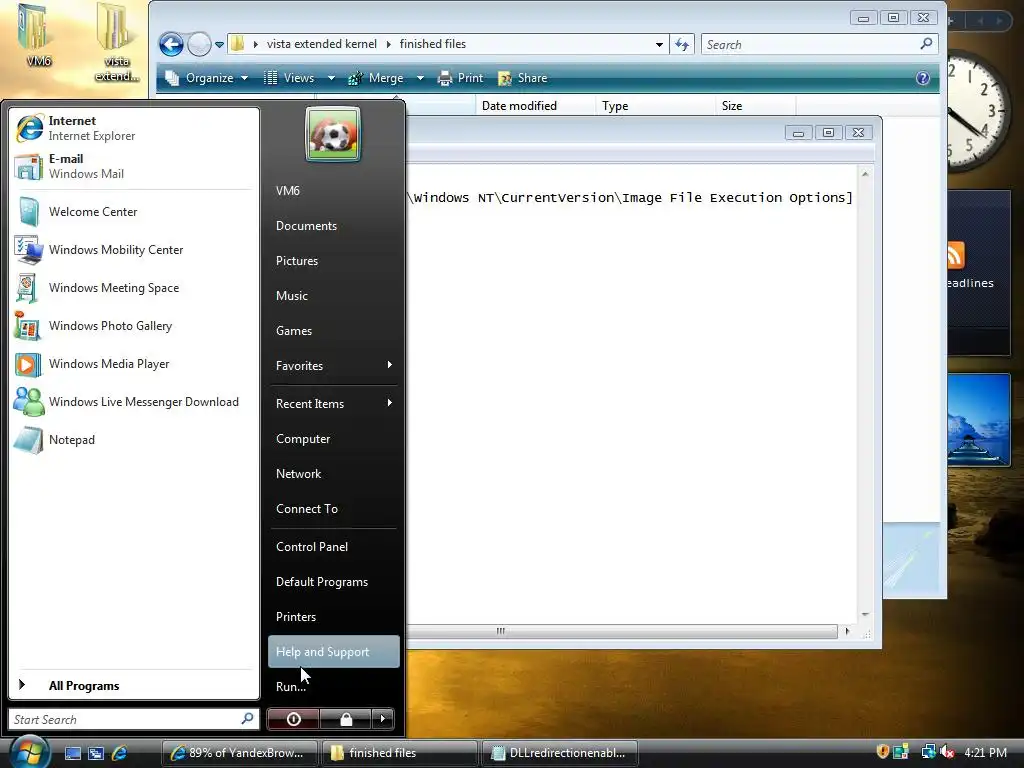Click Switch between windows quick launch icon
This screenshot has height=768, width=1024.
96,753
